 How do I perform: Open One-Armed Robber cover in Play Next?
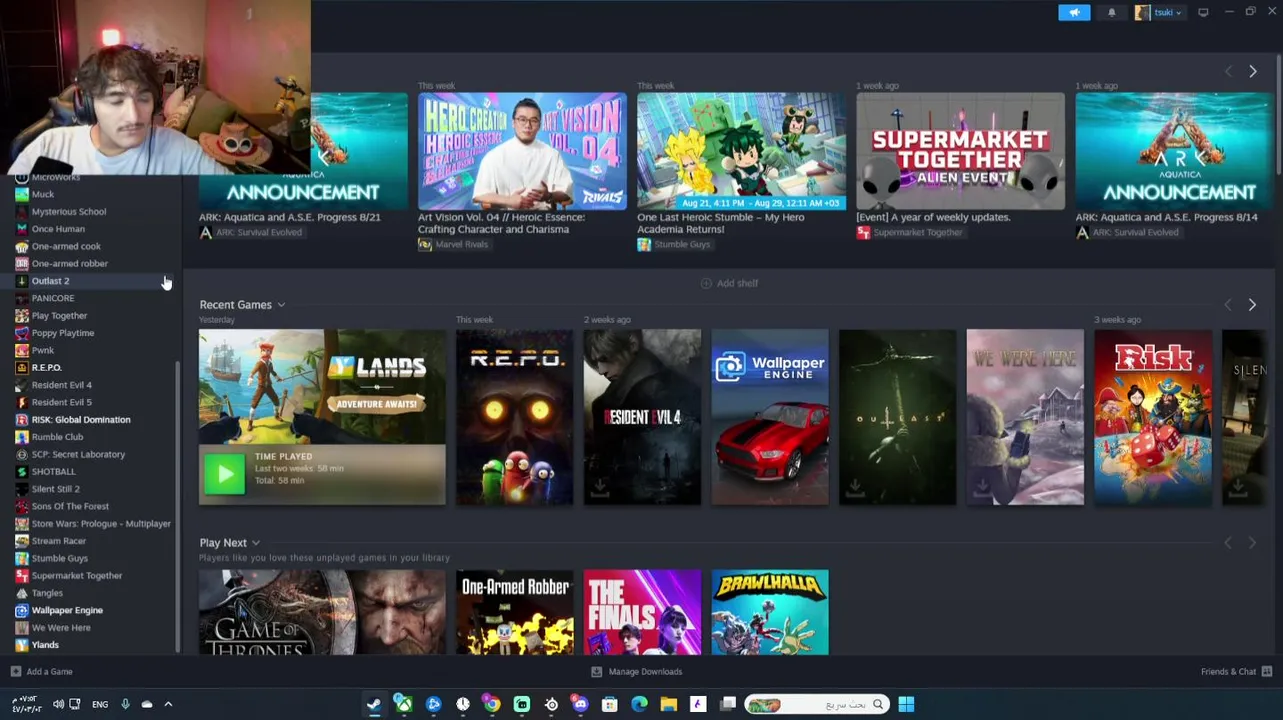(515, 612)
